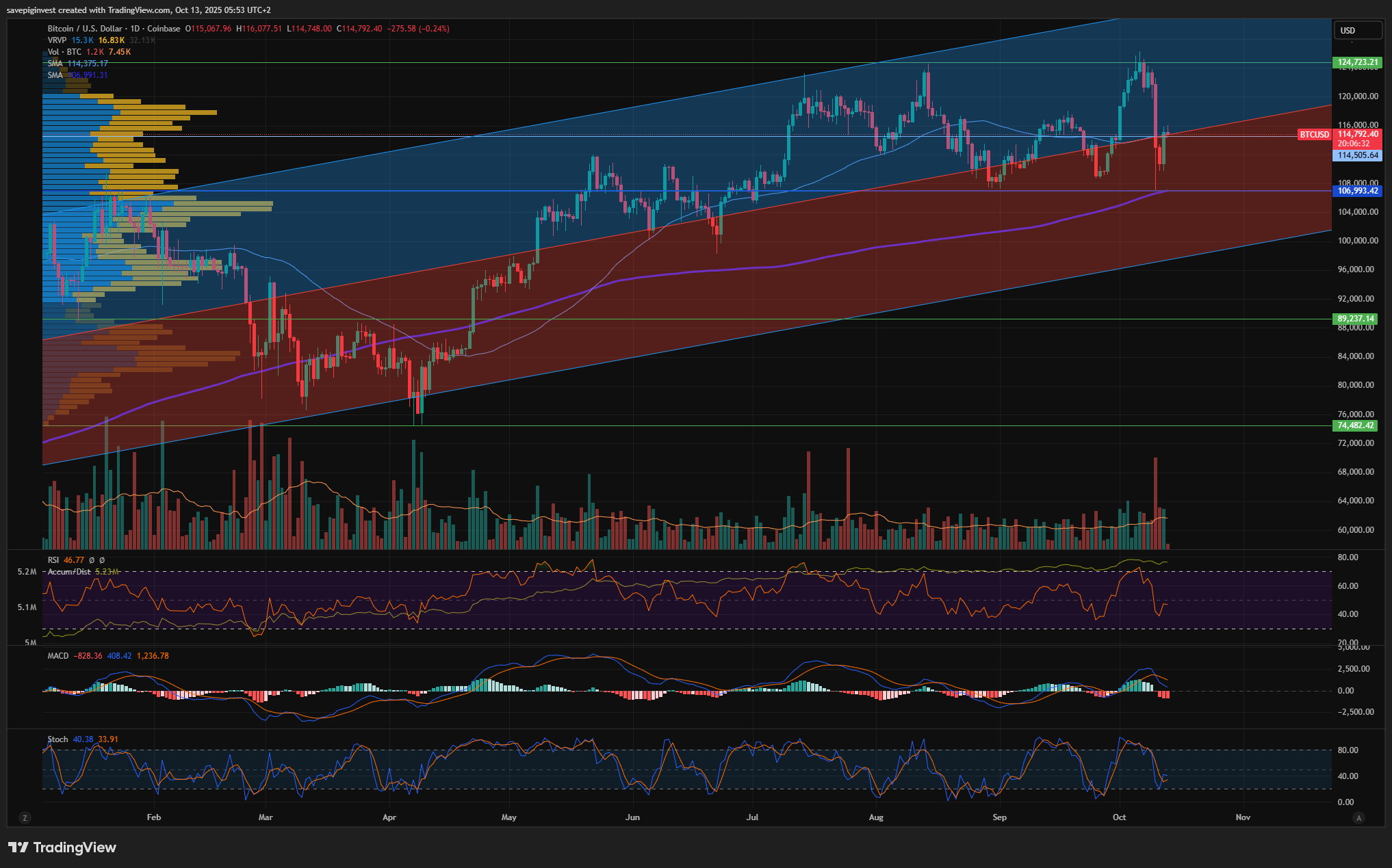Select the SMA 114,375.17 legend entry

[x=55, y=64]
